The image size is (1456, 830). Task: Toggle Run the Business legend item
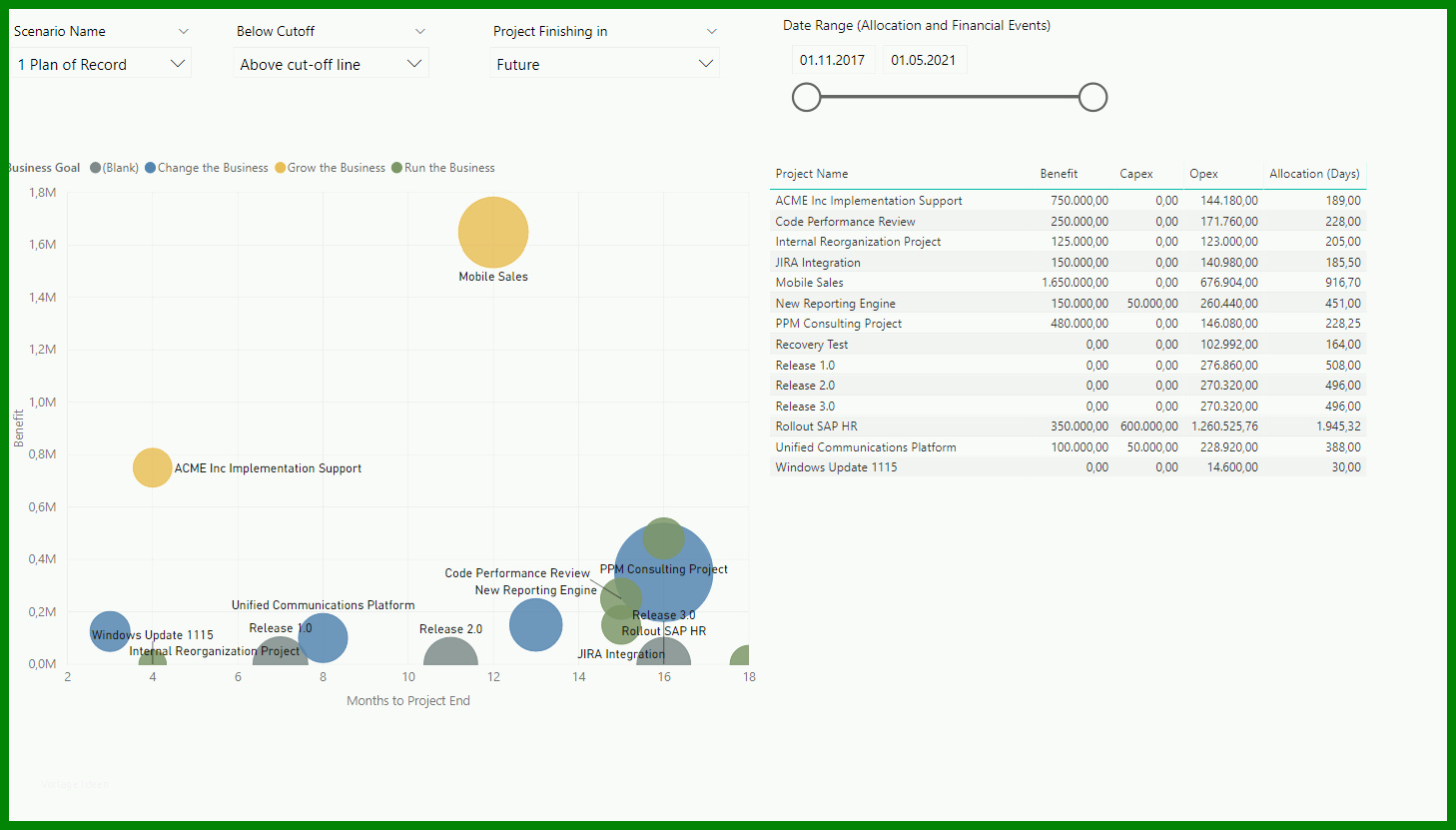443,168
